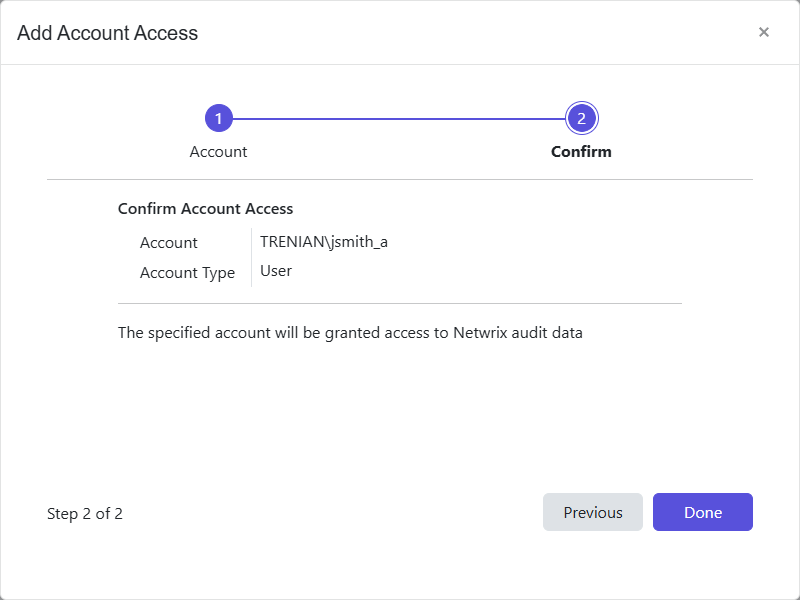Click the Netwrix audit data access notice text

tap(350, 332)
